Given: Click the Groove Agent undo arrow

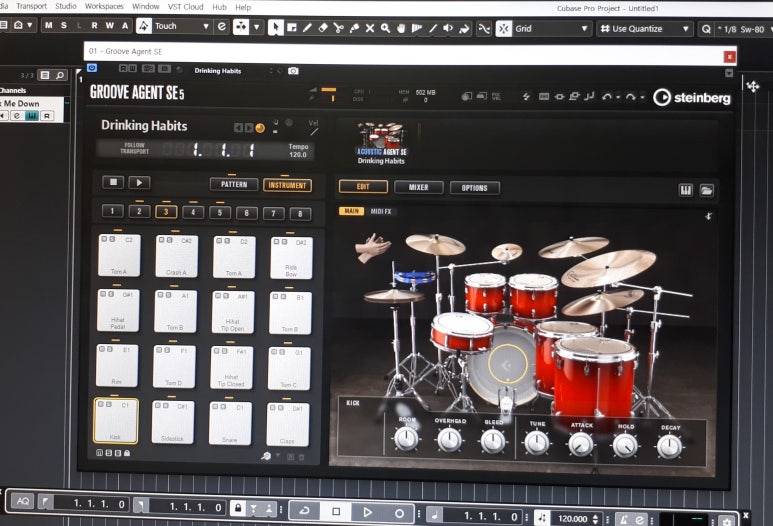Looking at the screenshot, I should [x=606, y=97].
